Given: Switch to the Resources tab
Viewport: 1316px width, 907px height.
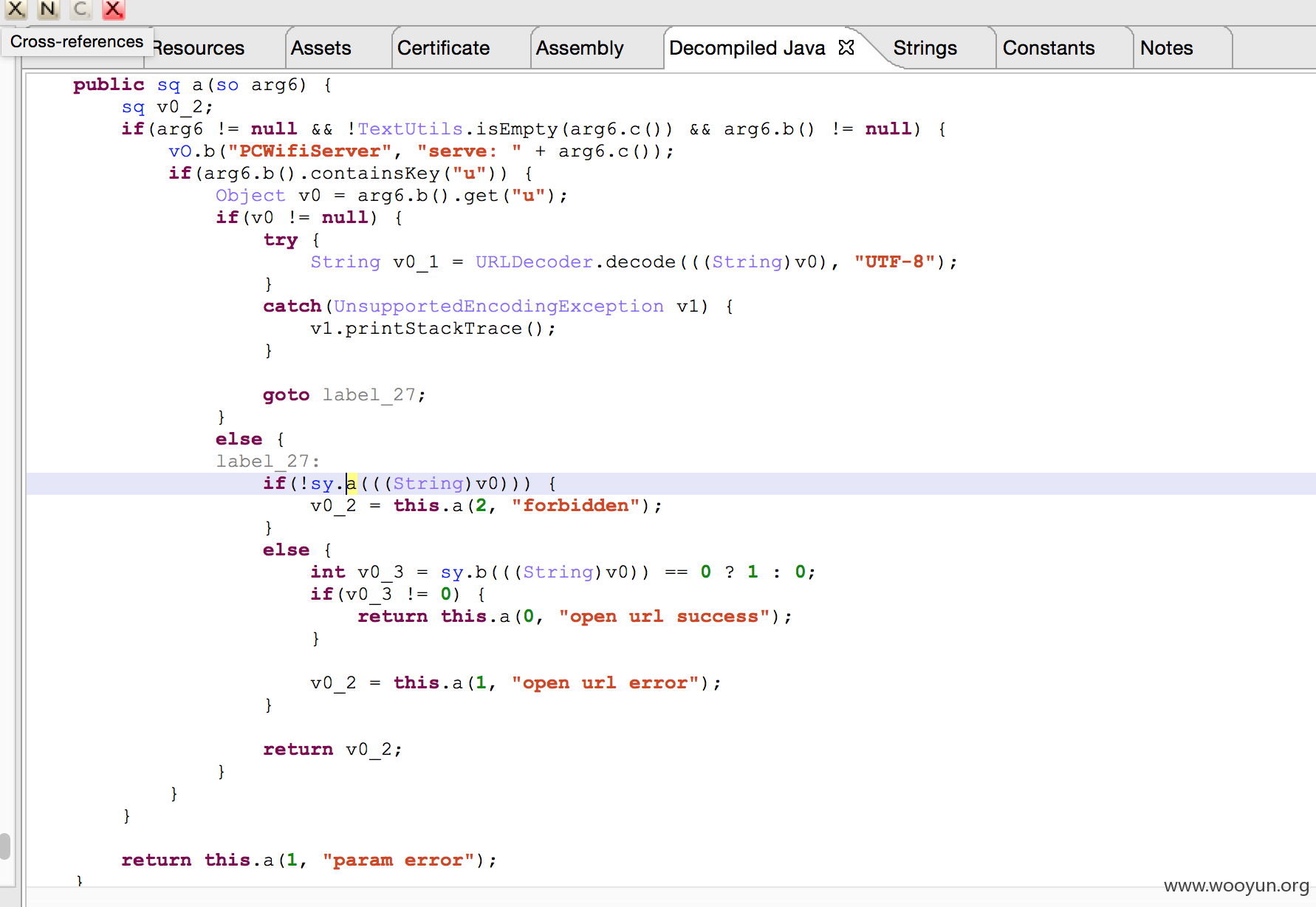Looking at the screenshot, I should tap(198, 48).
